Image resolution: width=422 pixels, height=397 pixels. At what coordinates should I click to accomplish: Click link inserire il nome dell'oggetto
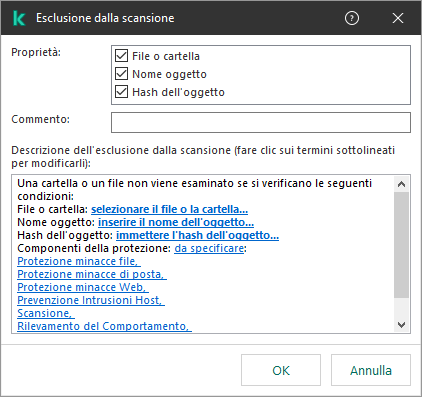[x=176, y=222]
